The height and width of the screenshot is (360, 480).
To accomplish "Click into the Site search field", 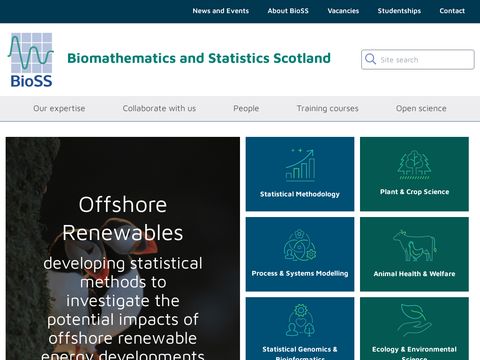I will pyautogui.click(x=418, y=60).
